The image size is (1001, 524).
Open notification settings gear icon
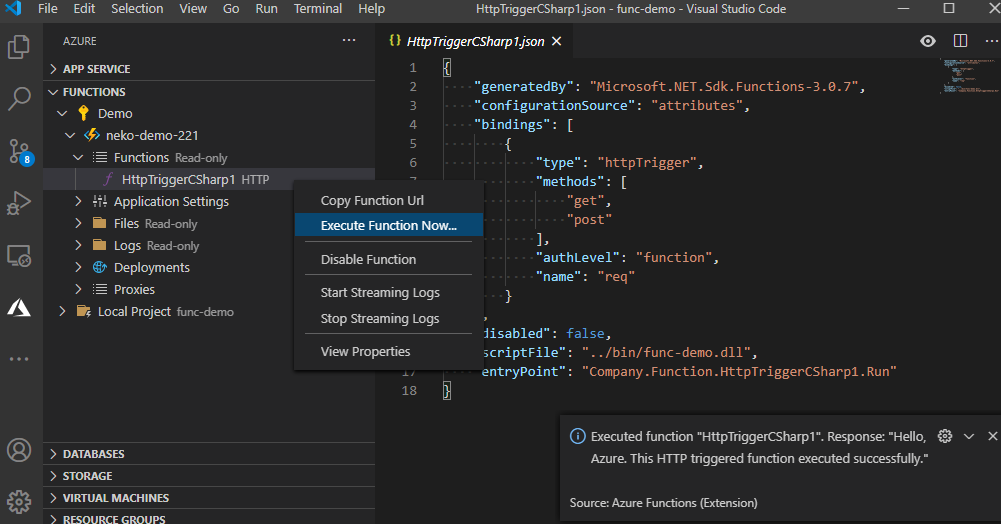click(945, 436)
